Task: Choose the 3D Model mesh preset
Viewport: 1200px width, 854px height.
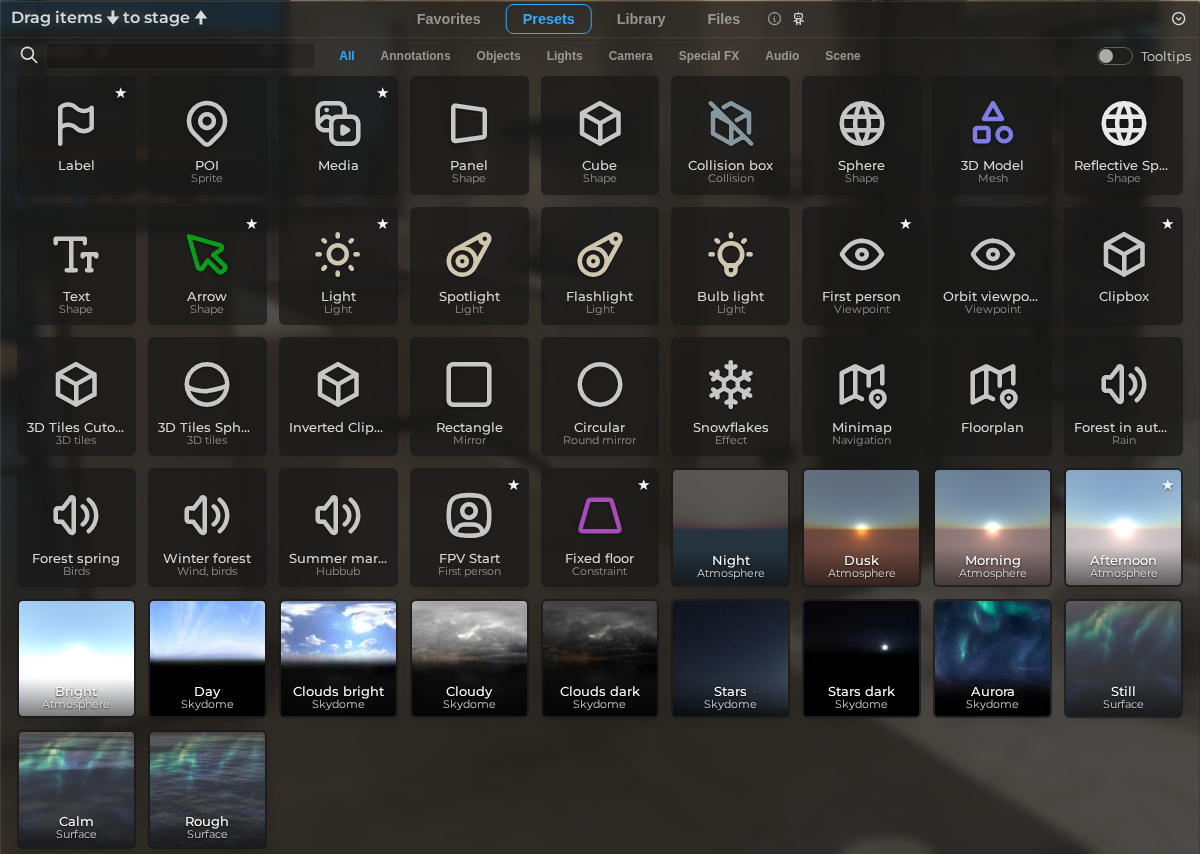Action: 992,135
